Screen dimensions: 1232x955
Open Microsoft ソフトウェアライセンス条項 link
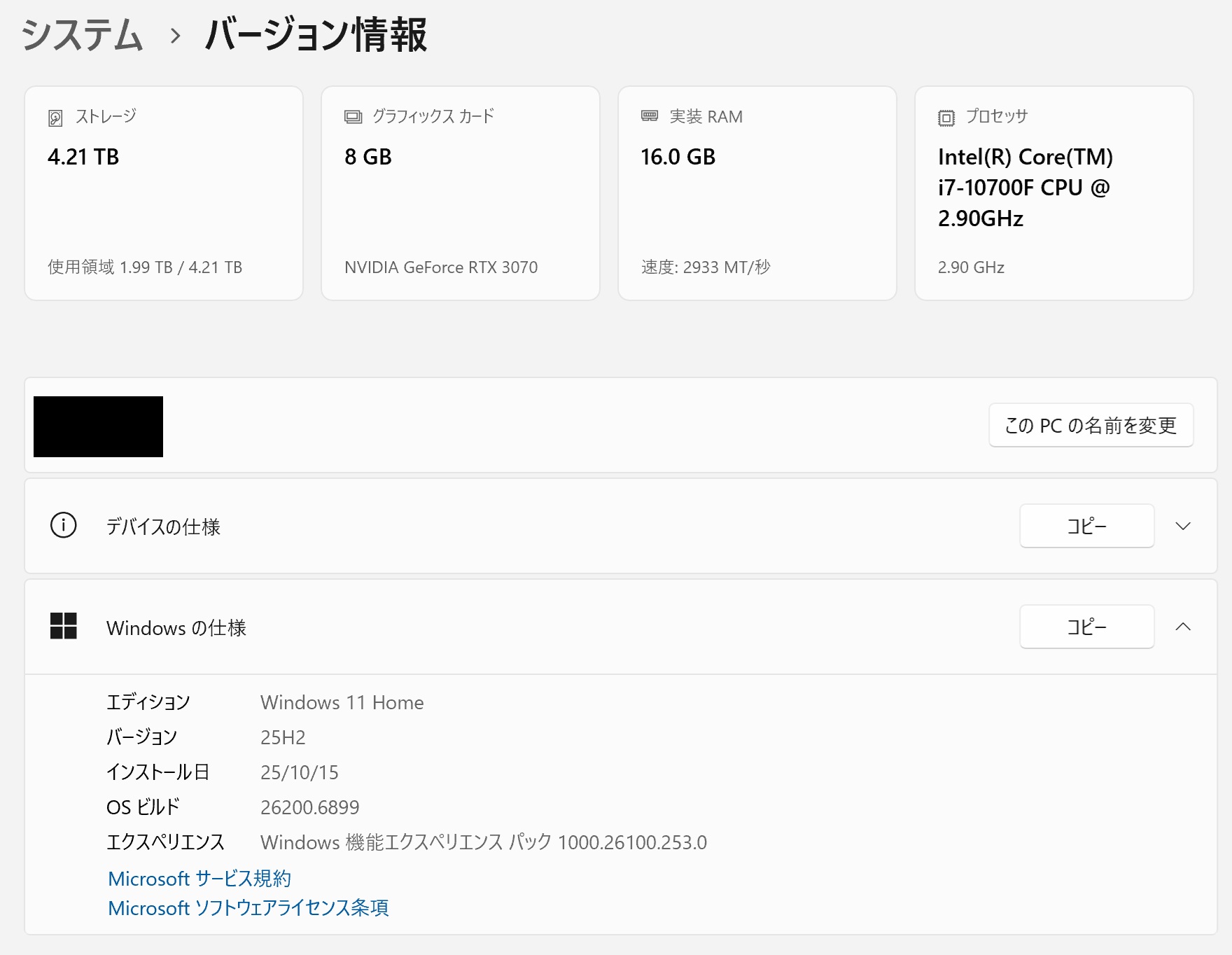[248, 907]
